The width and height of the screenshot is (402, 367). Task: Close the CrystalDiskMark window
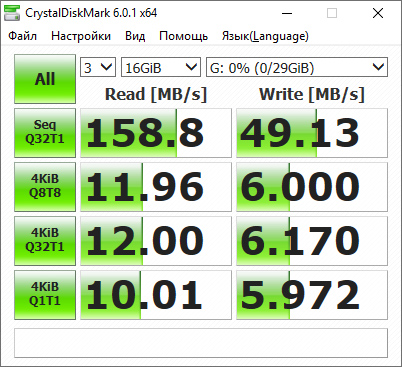click(x=378, y=13)
